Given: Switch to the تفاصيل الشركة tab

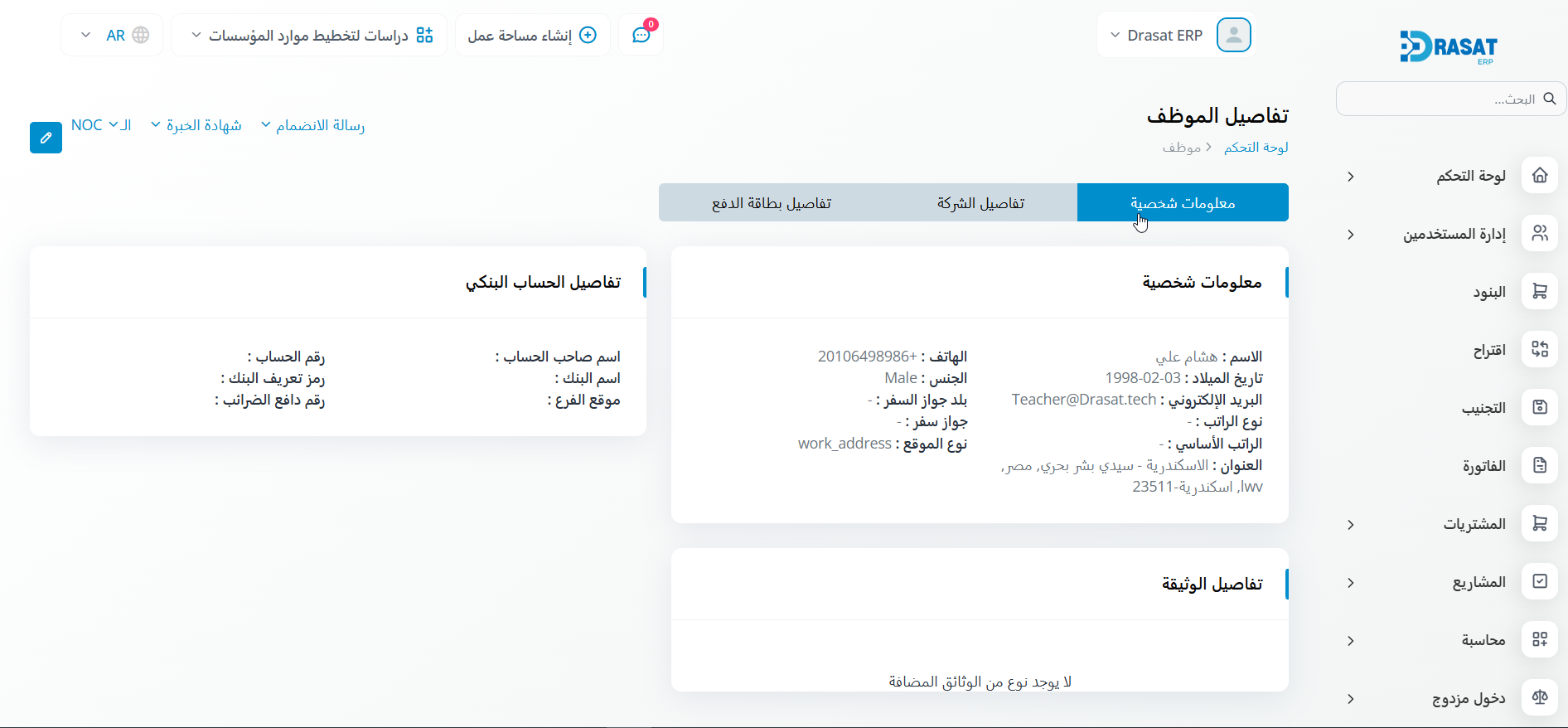Looking at the screenshot, I should click(980, 203).
